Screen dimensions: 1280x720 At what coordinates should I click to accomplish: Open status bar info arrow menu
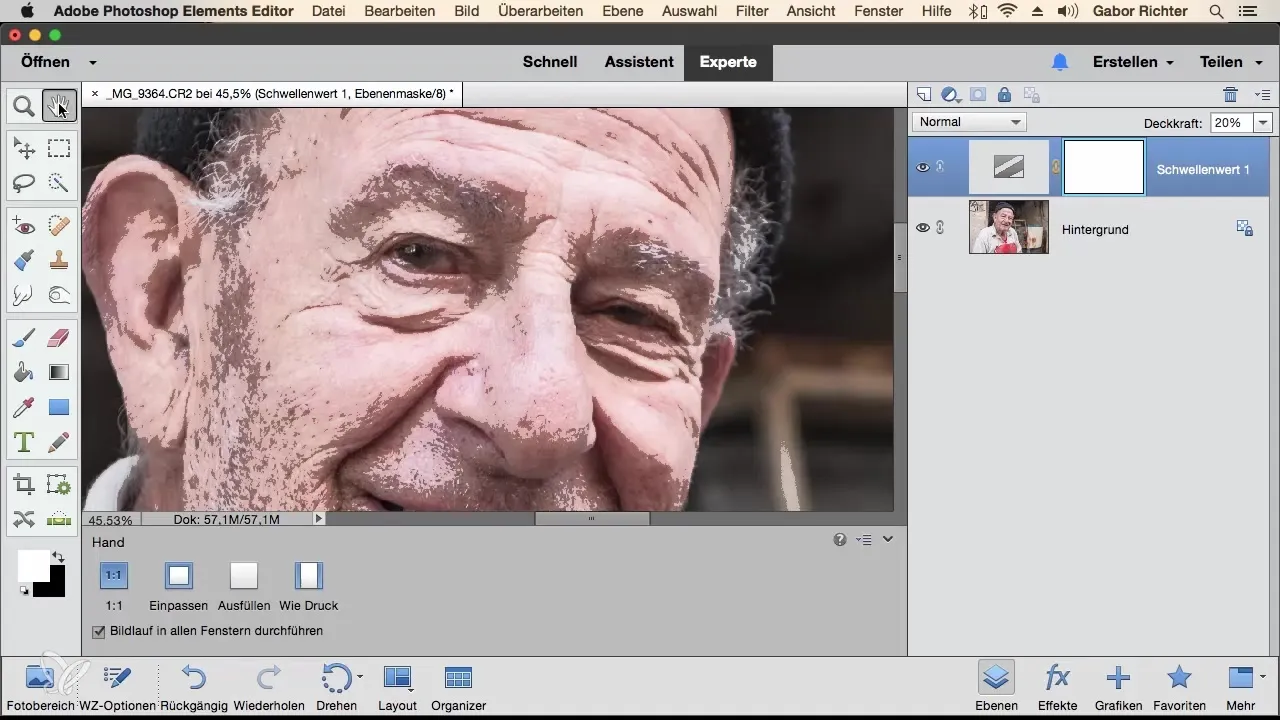click(x=319, y=519)
